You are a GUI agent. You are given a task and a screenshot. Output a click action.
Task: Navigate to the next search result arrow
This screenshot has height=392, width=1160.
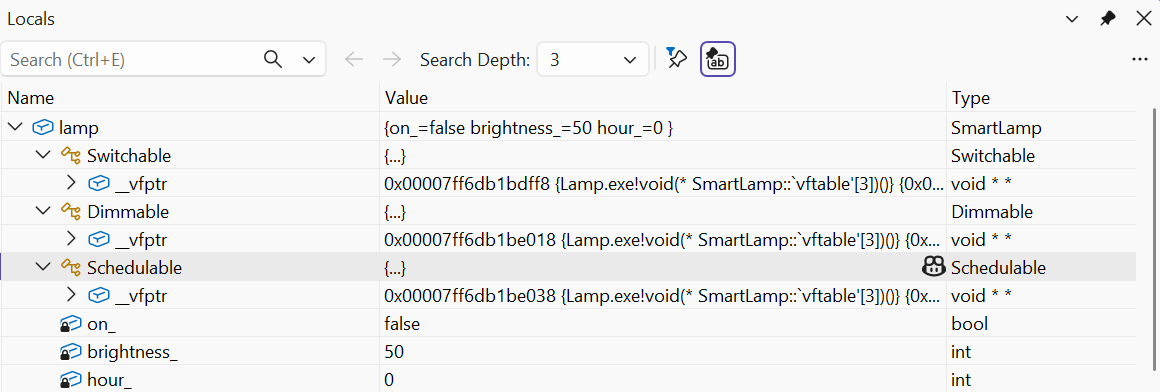point(392,60)
